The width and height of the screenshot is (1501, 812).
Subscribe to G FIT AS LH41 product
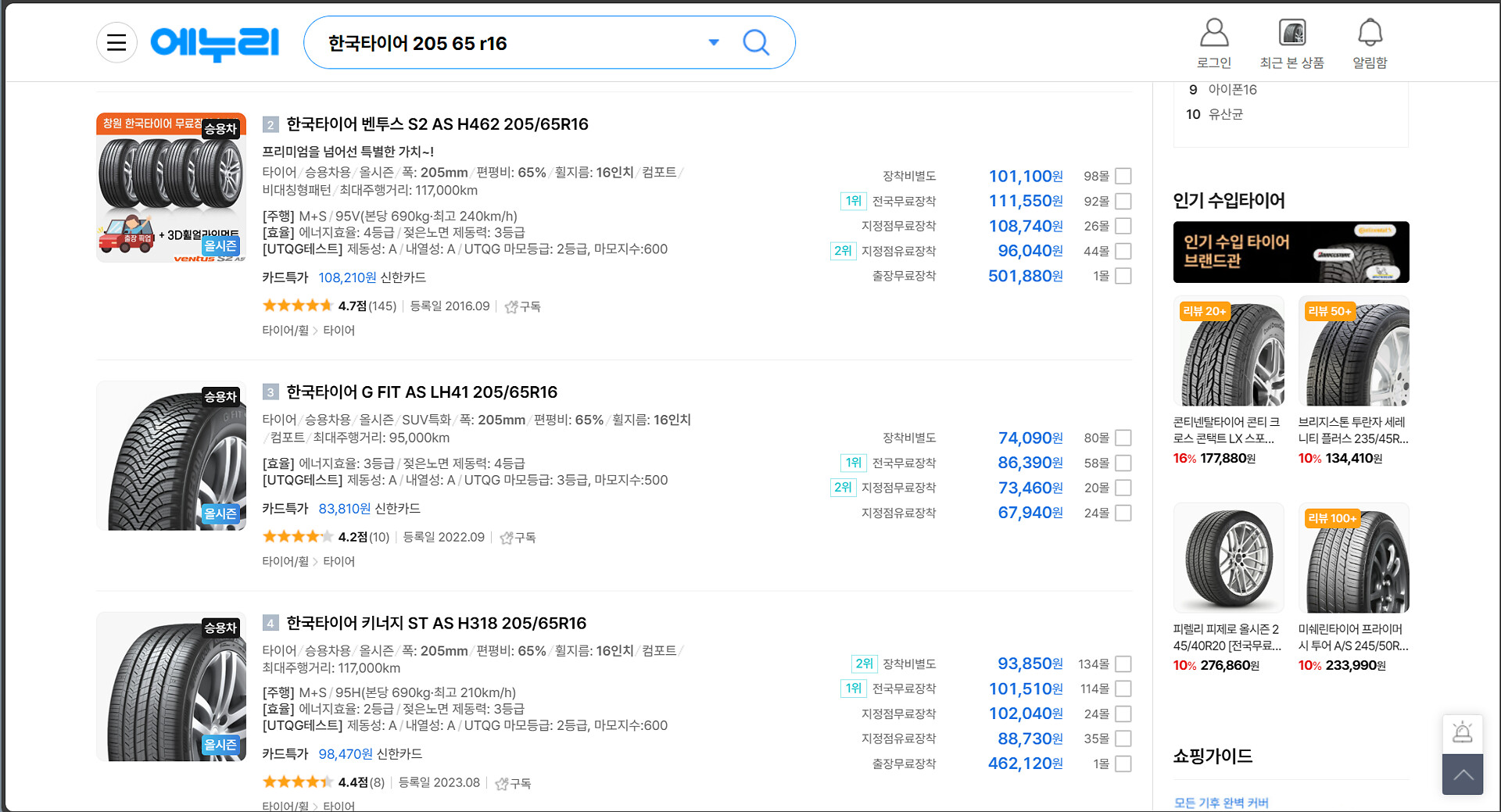click(518, 538)
